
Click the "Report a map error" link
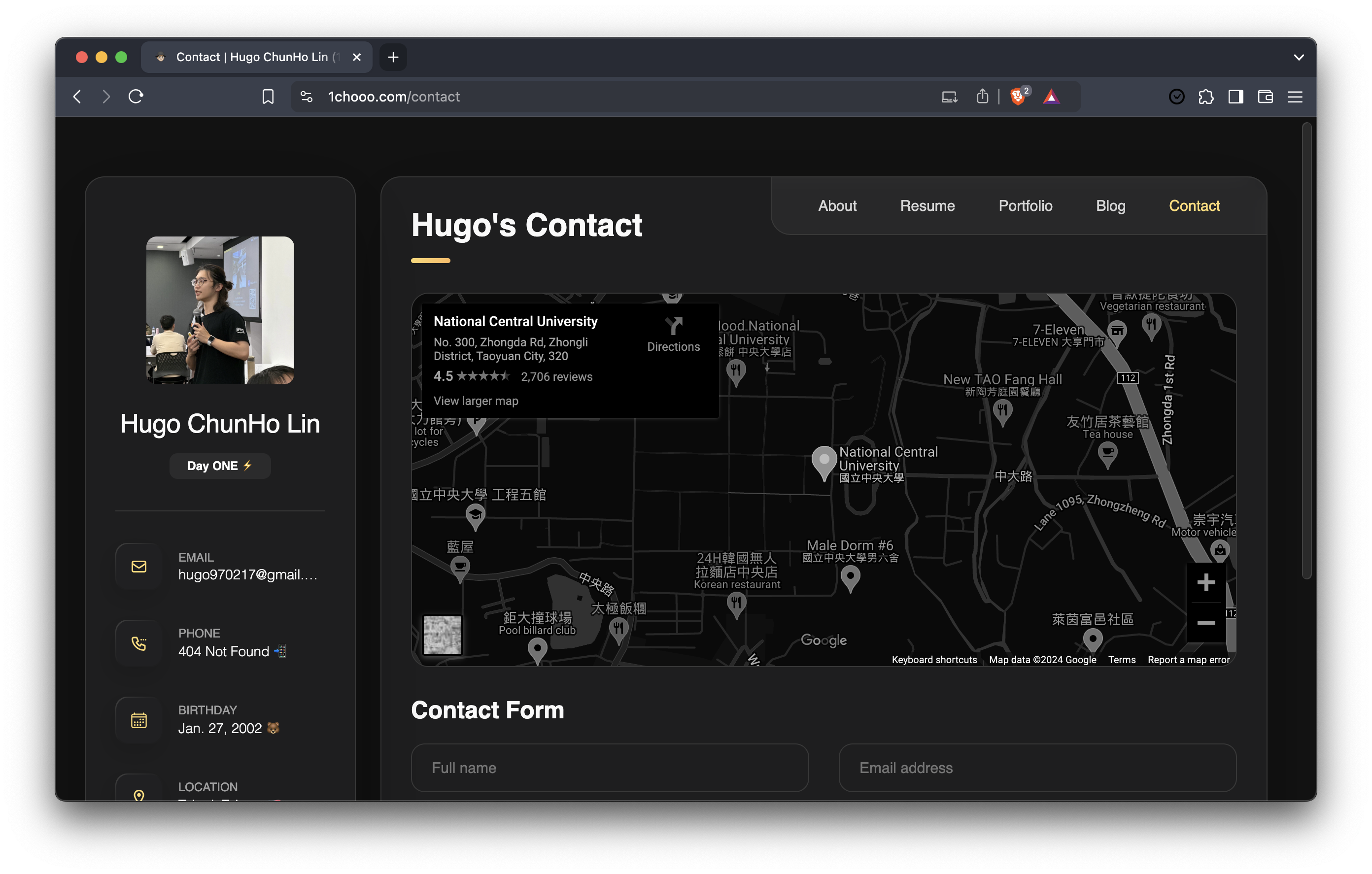pyautogui.click(x=1189, y=659)
